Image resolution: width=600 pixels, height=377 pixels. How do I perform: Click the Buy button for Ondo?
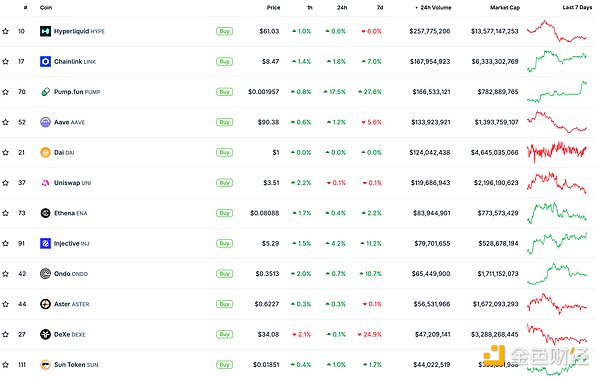(x=224, y=274)
